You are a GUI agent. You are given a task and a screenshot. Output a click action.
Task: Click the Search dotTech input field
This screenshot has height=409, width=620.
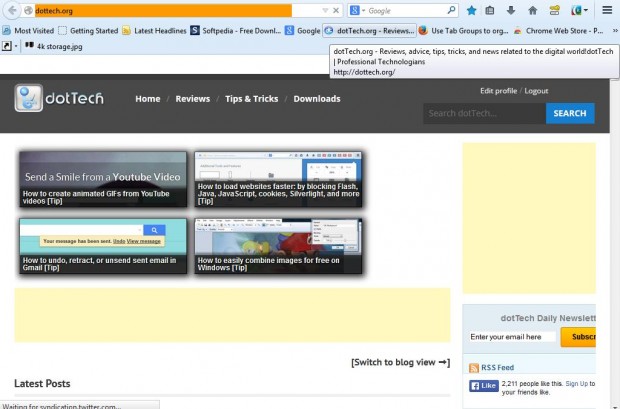[x=484, y=114]
